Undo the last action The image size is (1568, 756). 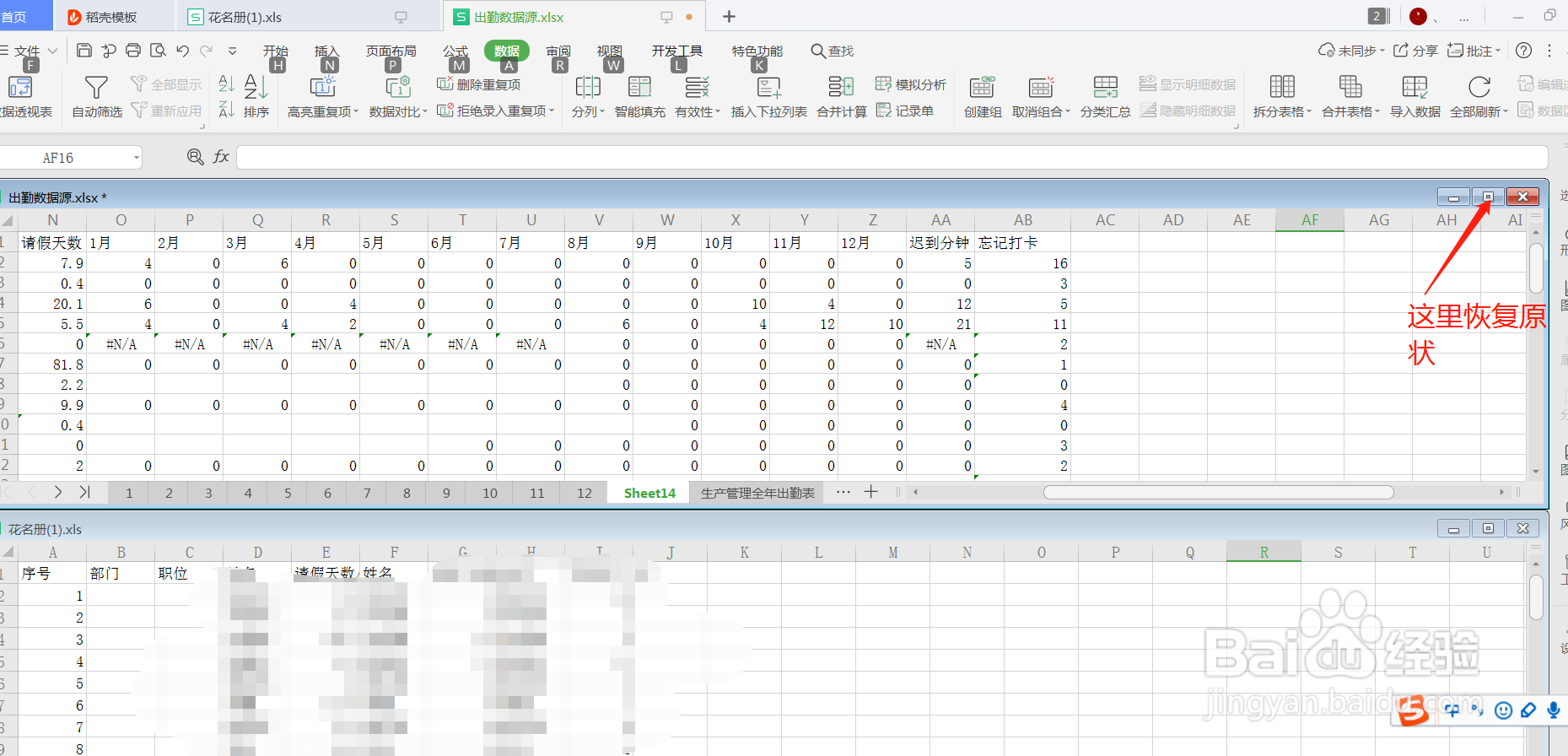pos(182,51)
